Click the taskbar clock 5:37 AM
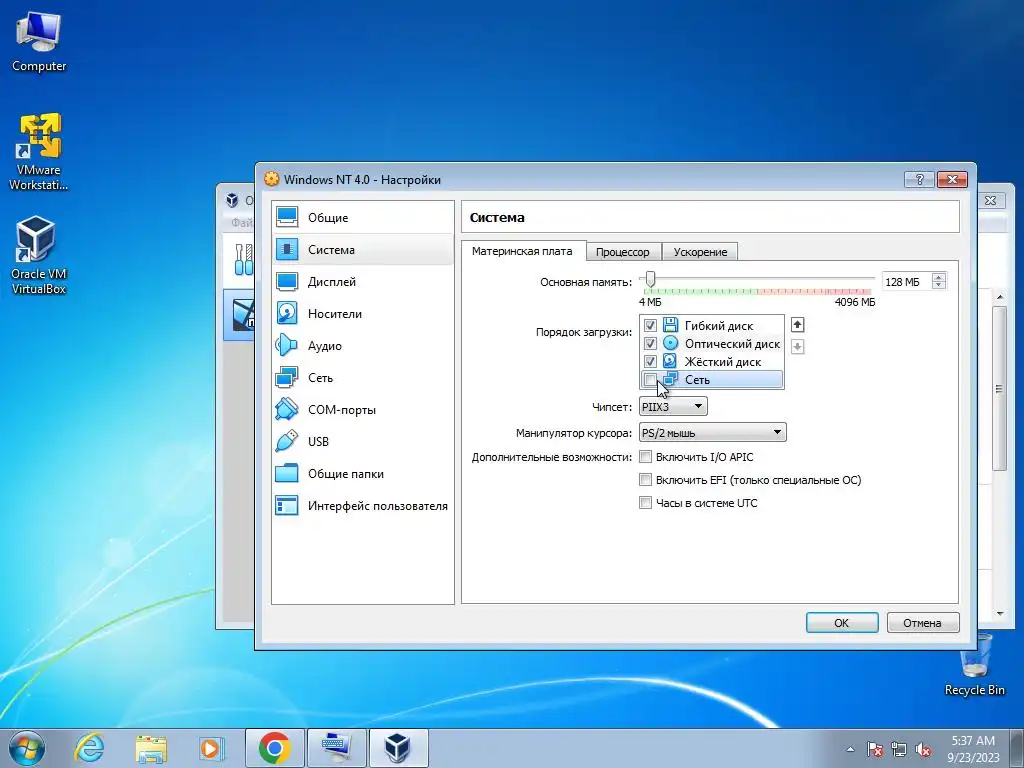This screenshot has height=768, width=1024. pos(973,741)
